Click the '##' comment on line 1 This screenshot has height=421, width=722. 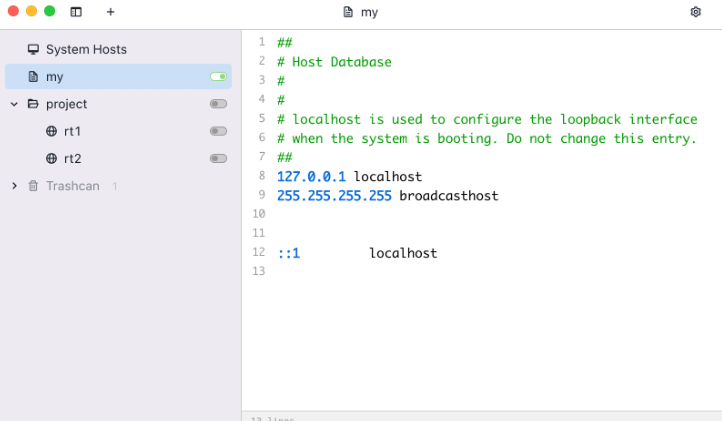285,43
